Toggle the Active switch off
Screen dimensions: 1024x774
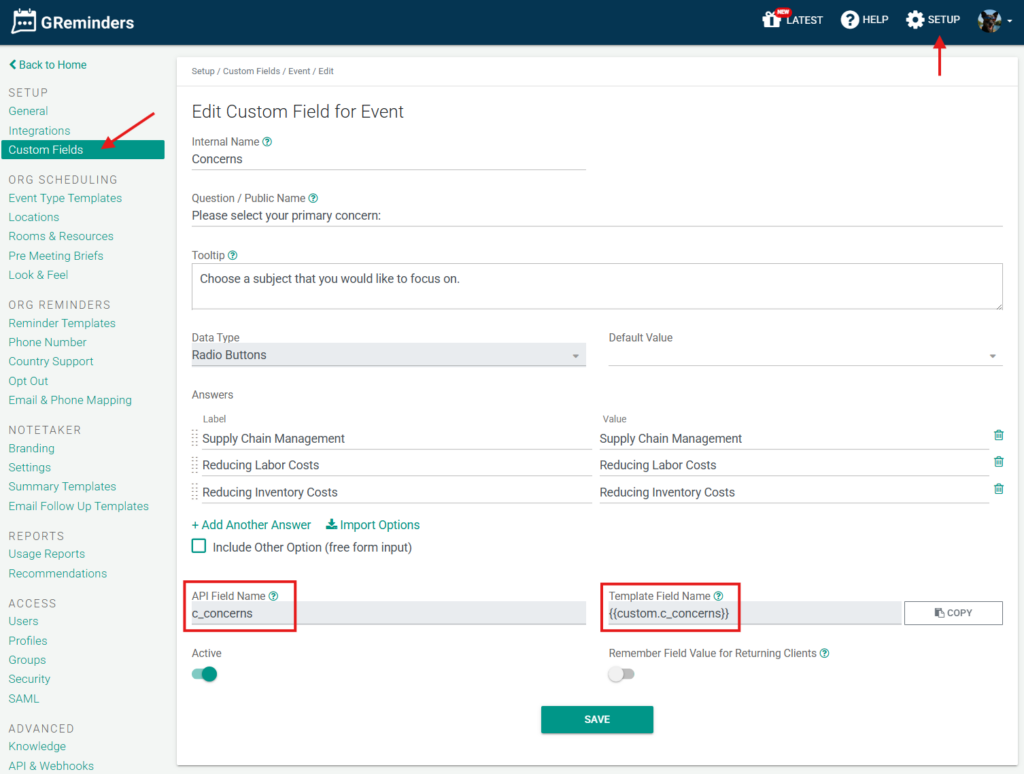tap(205, 674)
